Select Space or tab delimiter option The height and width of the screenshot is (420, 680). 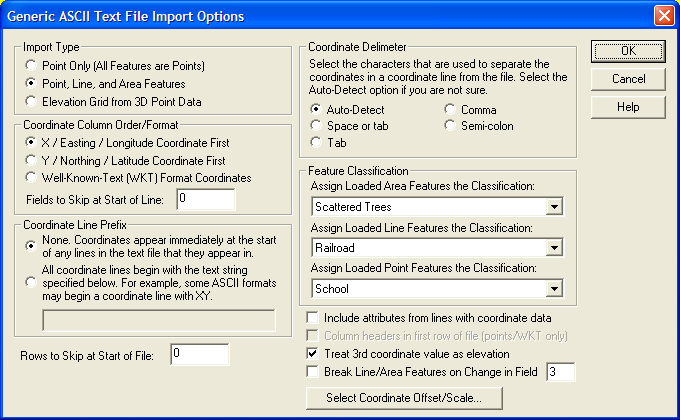pyautogui.click(x=317, y=126)
